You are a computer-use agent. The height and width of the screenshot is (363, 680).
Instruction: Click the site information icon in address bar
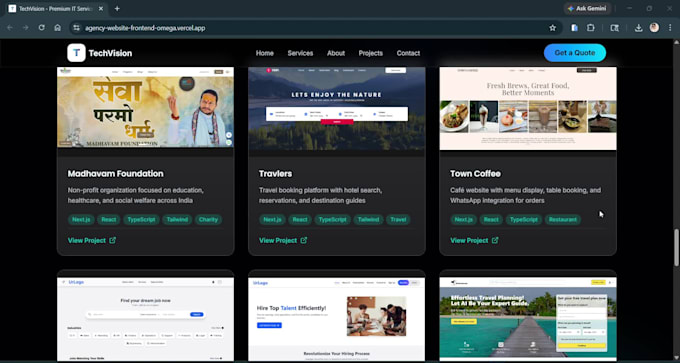76,28
